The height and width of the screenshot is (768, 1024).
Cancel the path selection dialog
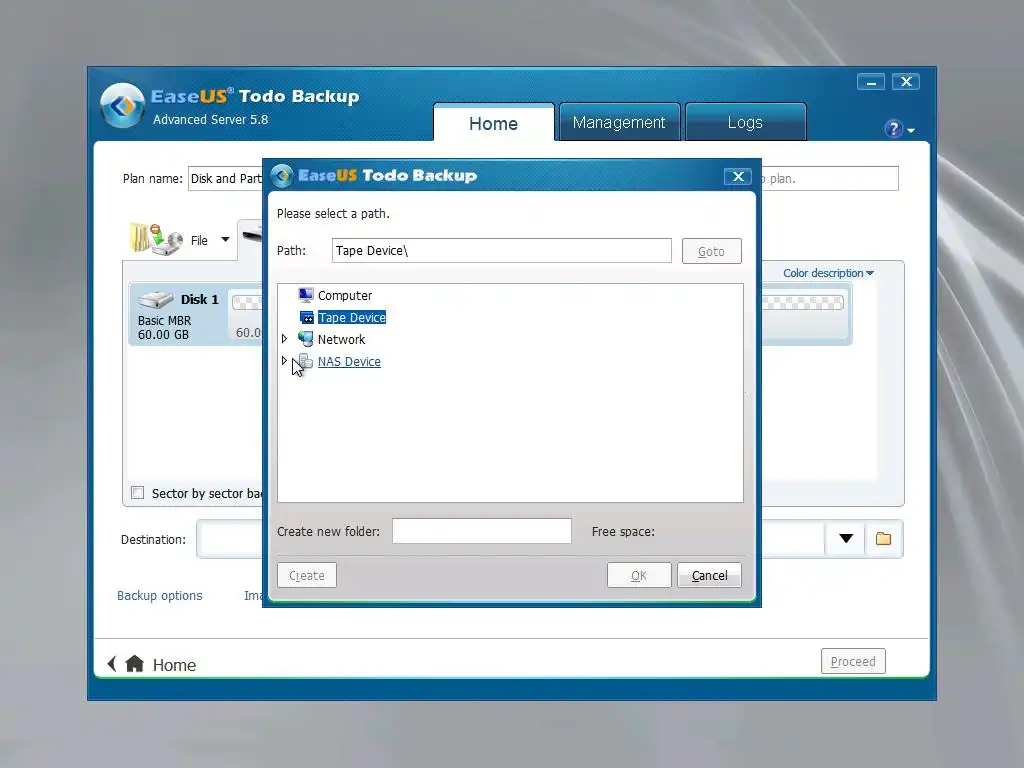[709, 575]
